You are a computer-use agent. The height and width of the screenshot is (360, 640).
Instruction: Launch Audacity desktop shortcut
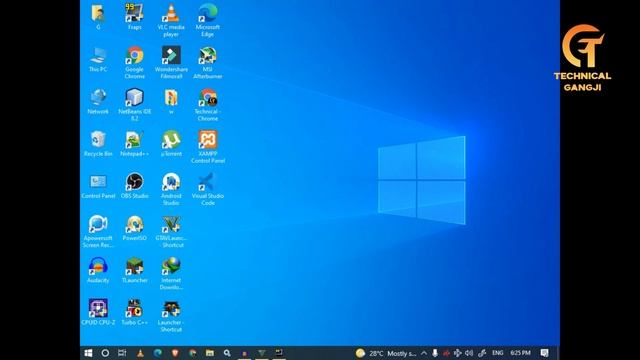[x=98, y=270]
